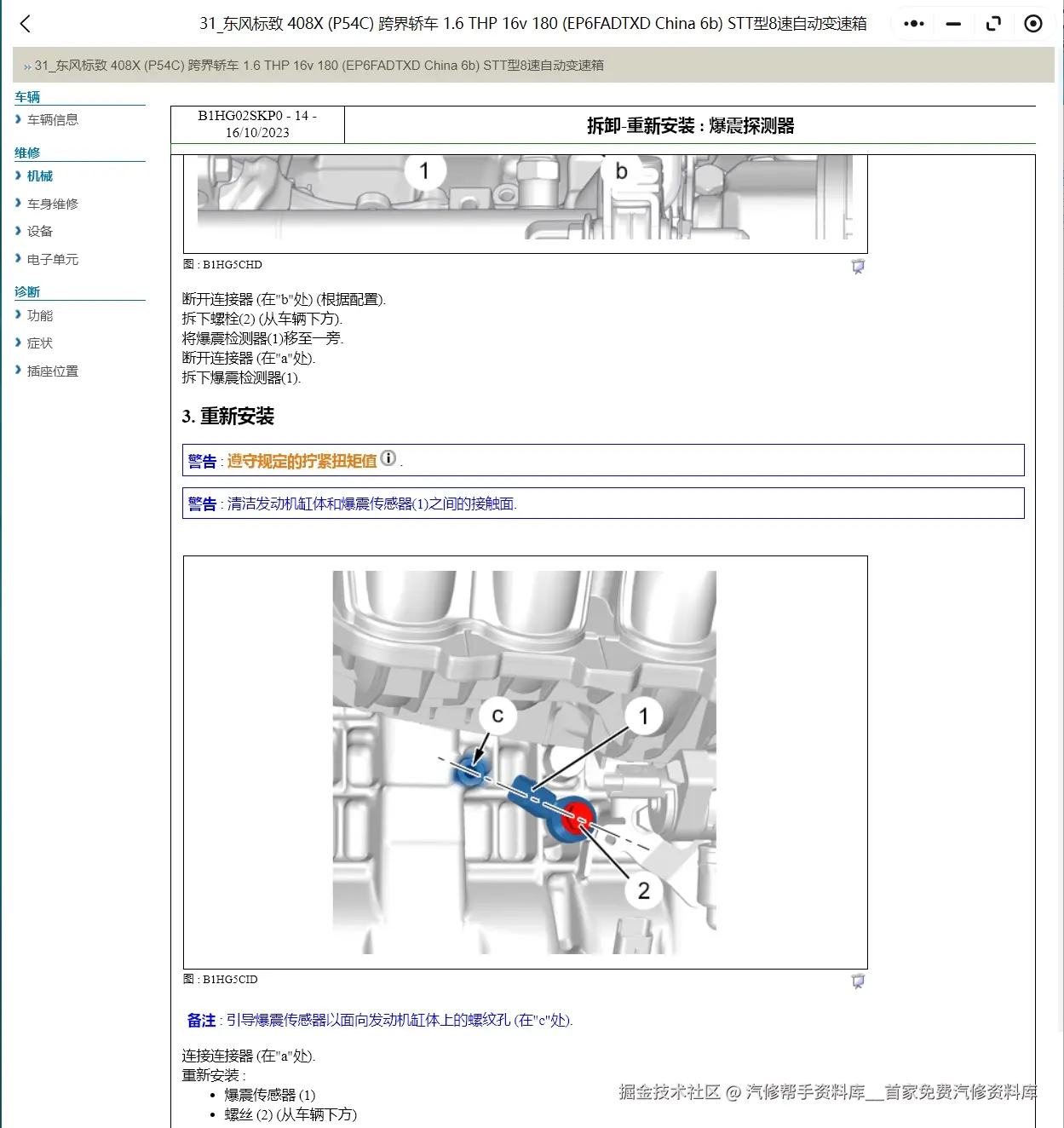Select 车辆信息 in the left navigation
This screenshot has height=1128, width=1064.
point(55,119)
